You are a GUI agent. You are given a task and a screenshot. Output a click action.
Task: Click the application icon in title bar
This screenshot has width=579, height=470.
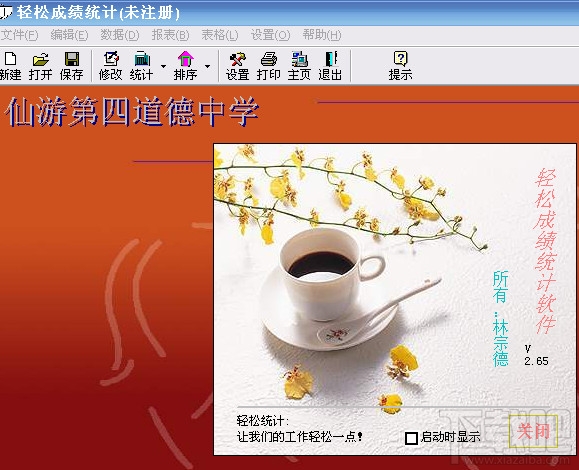6,12
